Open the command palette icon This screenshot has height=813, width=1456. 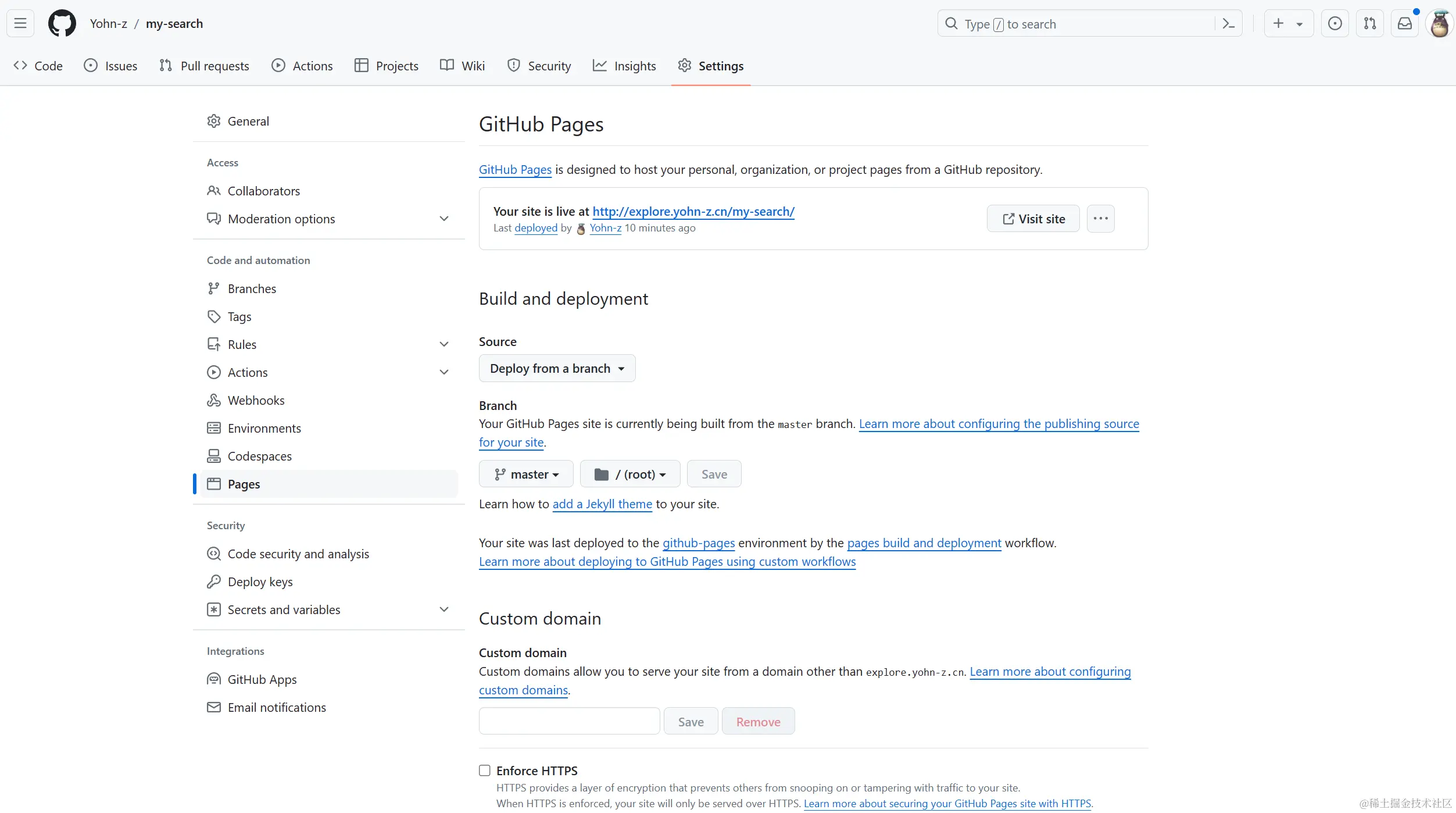(x=1228, y=24)
